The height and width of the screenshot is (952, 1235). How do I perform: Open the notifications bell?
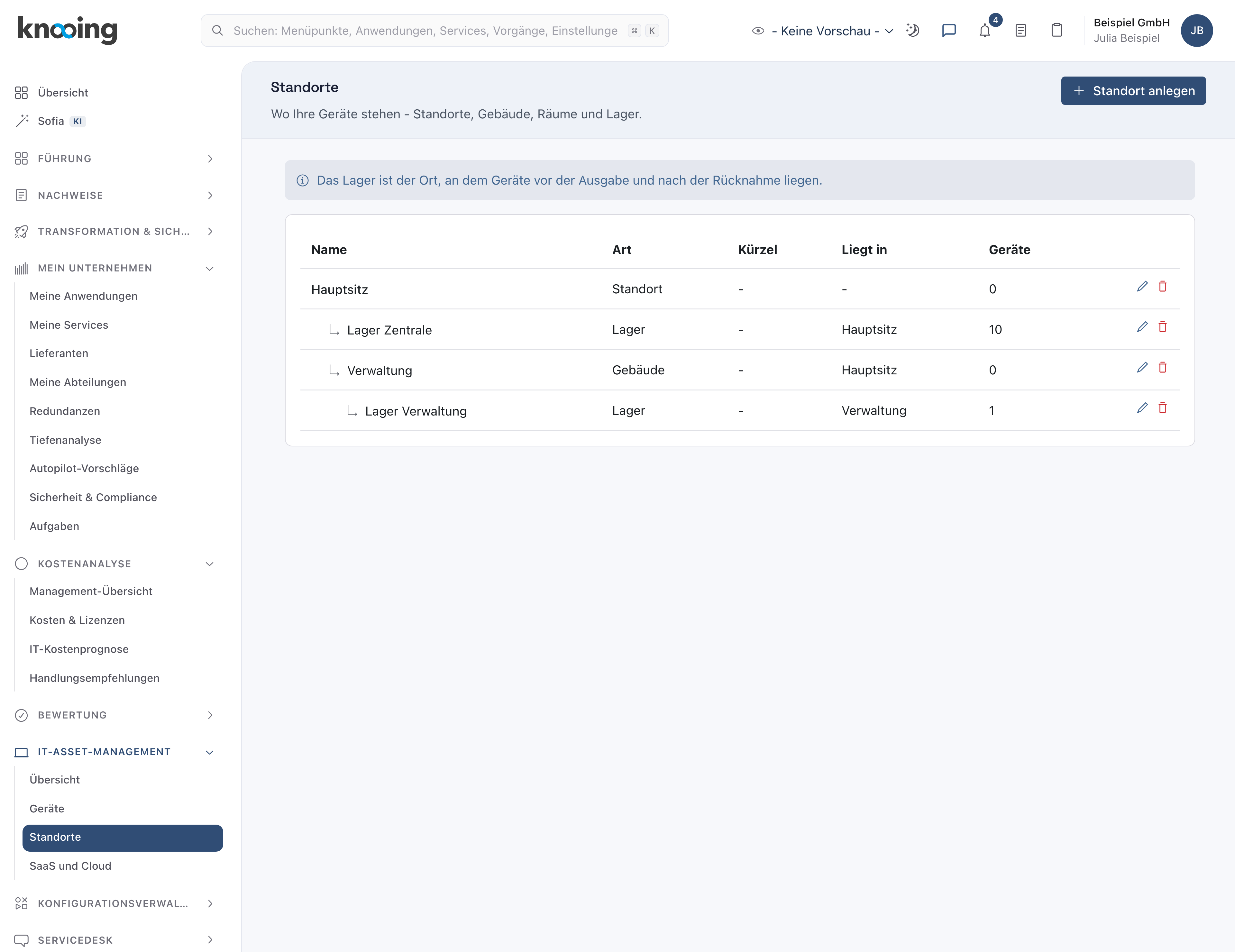pyautogui.click(x=985, y=31)
